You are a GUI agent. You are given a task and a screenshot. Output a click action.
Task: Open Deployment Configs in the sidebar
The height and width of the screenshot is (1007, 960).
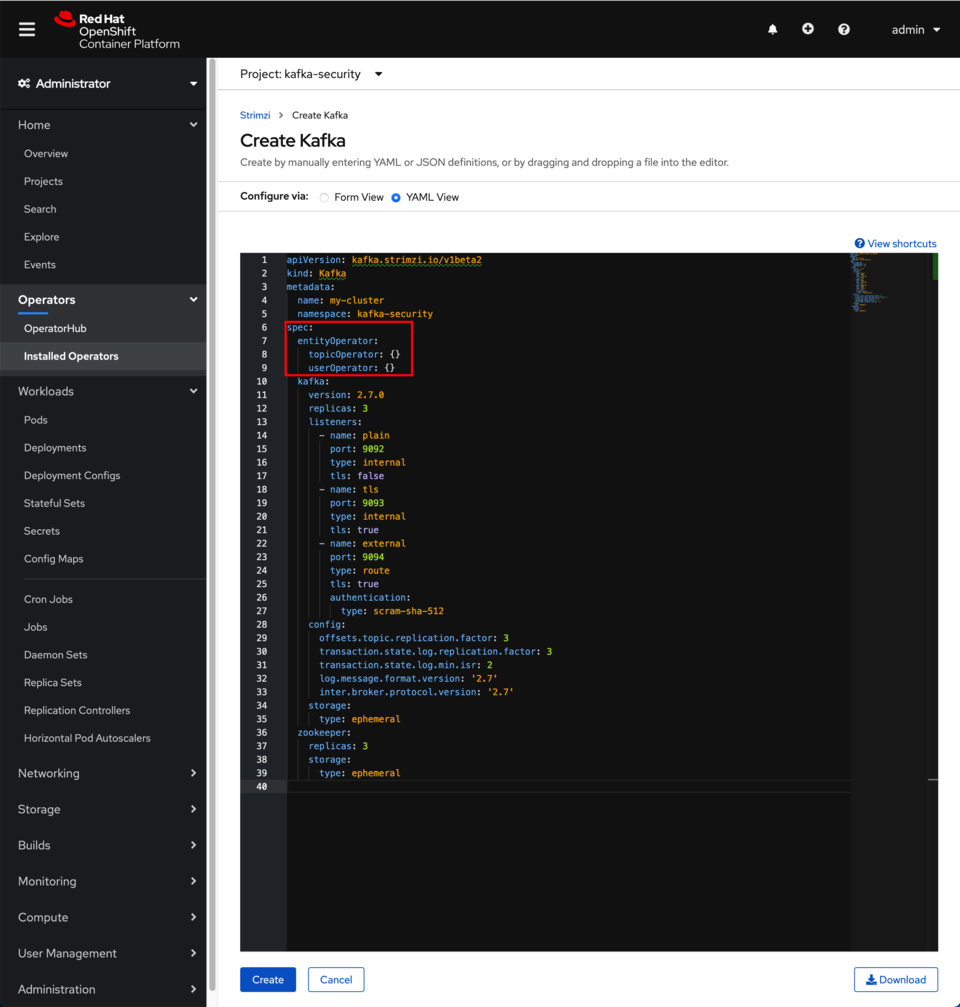click(x=72, y=475)
